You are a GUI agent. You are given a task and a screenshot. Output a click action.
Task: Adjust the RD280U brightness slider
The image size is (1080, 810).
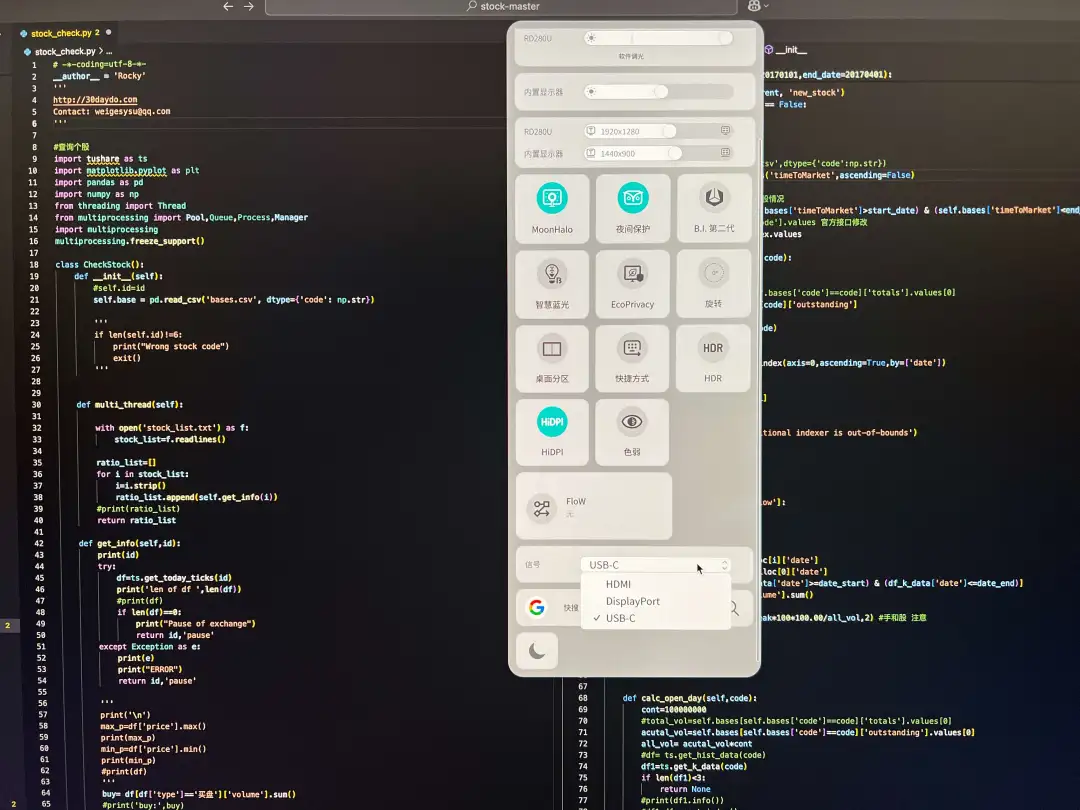658,38
